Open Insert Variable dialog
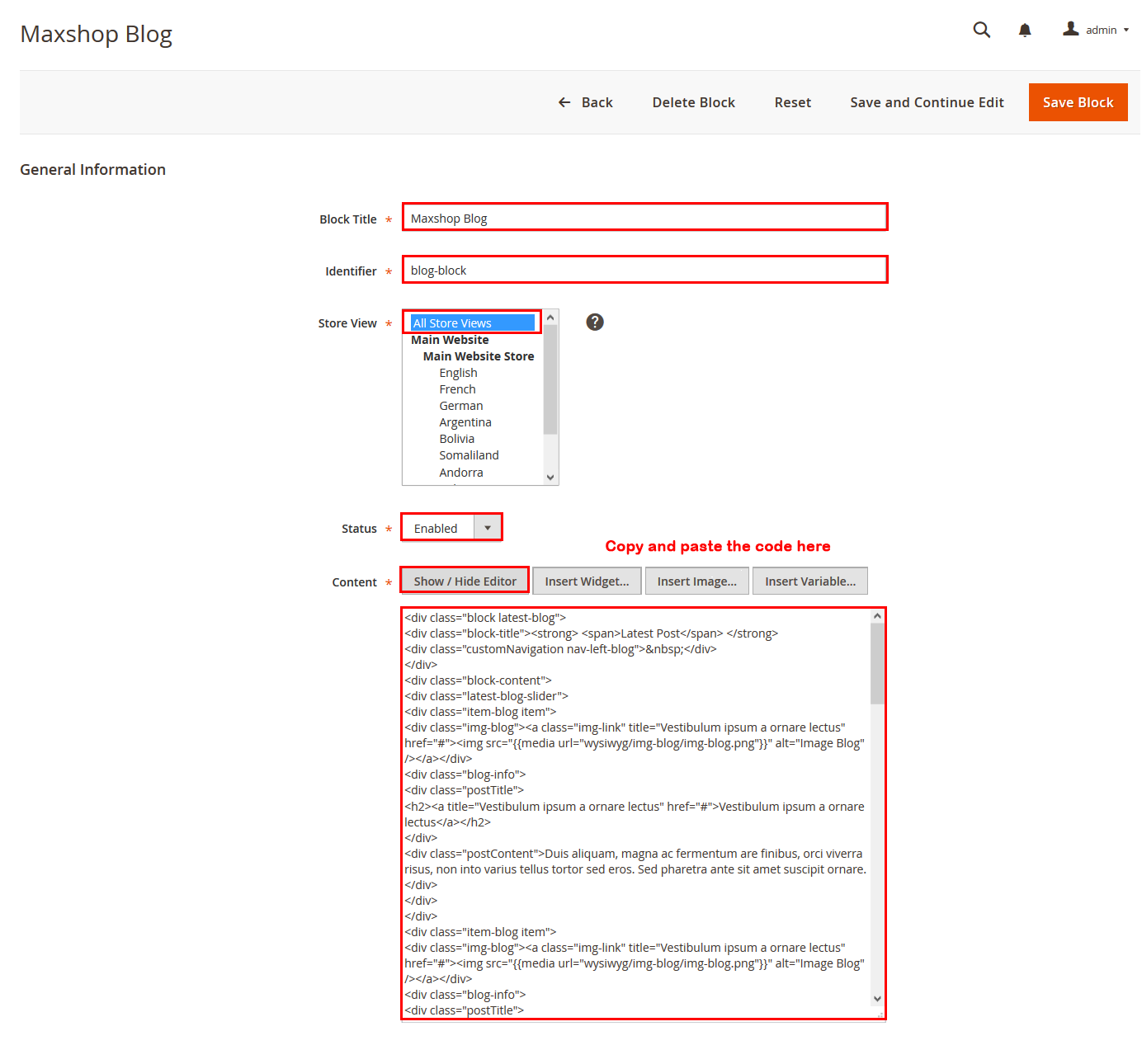Image resolution: width=1142 pixels, height=1064 pixels. pos(810,581)
